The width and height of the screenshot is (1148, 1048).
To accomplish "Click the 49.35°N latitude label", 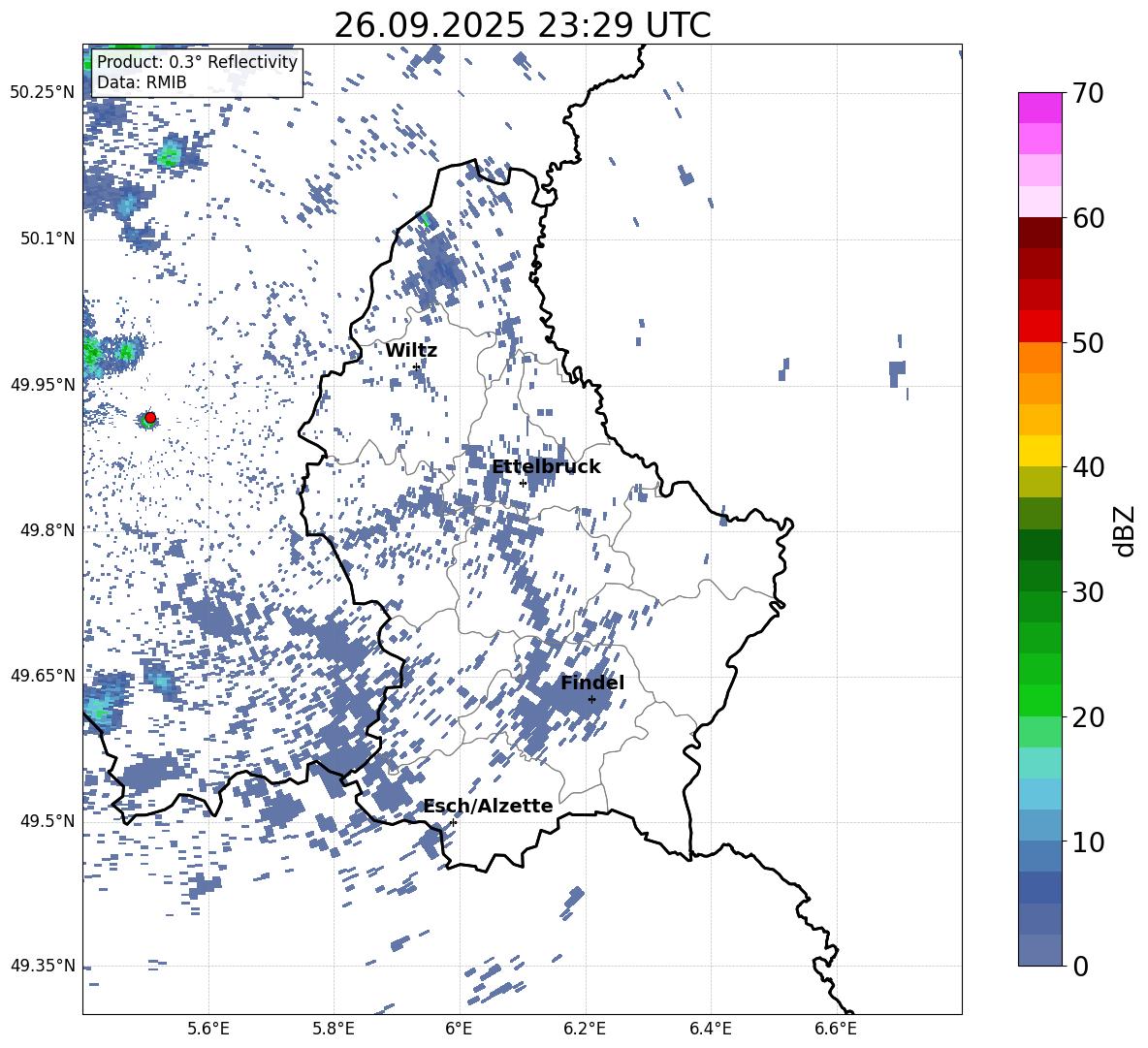I will [x=43, y=966].
